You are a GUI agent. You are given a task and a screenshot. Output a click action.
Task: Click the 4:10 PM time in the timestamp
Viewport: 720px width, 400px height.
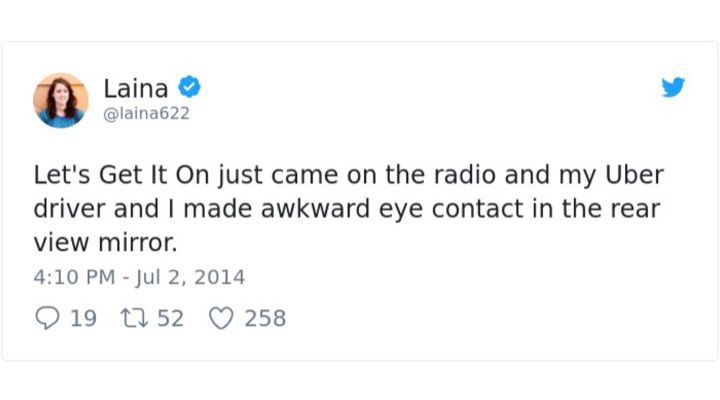point(75,277)
